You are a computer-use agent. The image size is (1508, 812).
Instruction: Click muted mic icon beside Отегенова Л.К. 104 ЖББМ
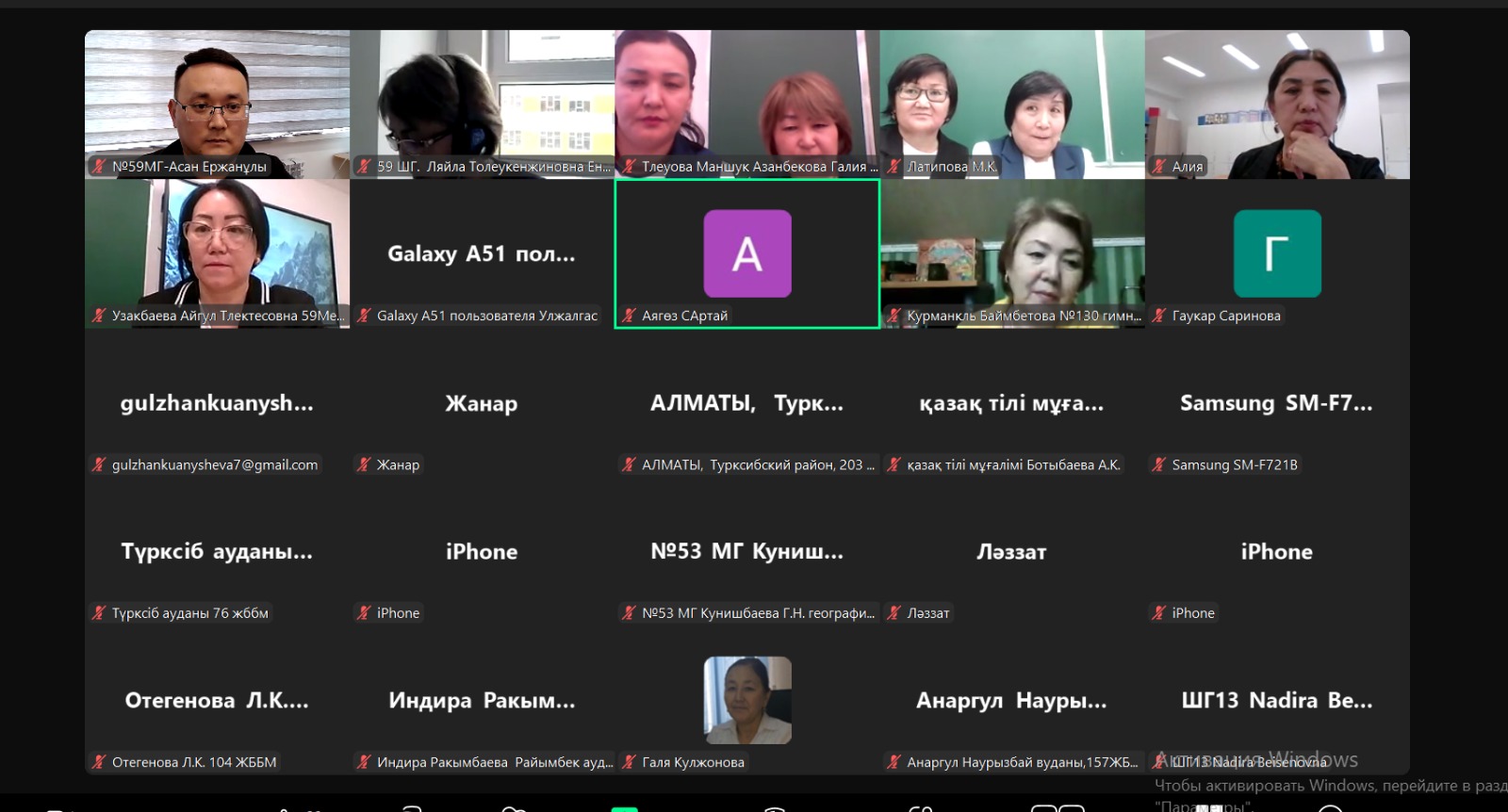click(99, 762)
